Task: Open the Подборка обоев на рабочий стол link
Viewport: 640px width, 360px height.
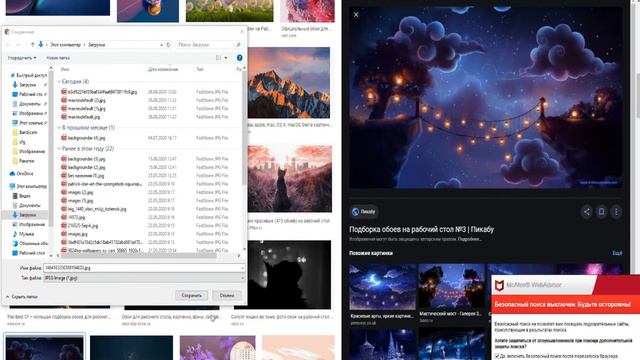Action: 422,229
